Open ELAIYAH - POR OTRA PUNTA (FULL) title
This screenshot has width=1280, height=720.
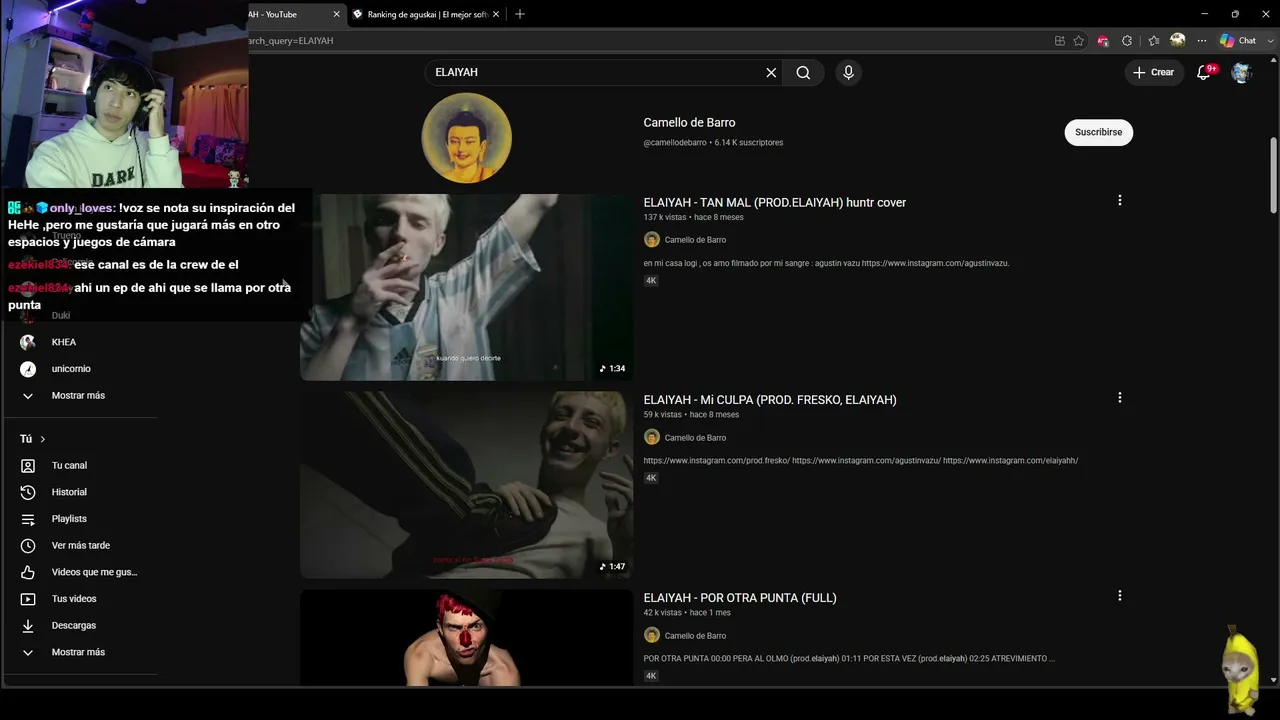[740, 598]
